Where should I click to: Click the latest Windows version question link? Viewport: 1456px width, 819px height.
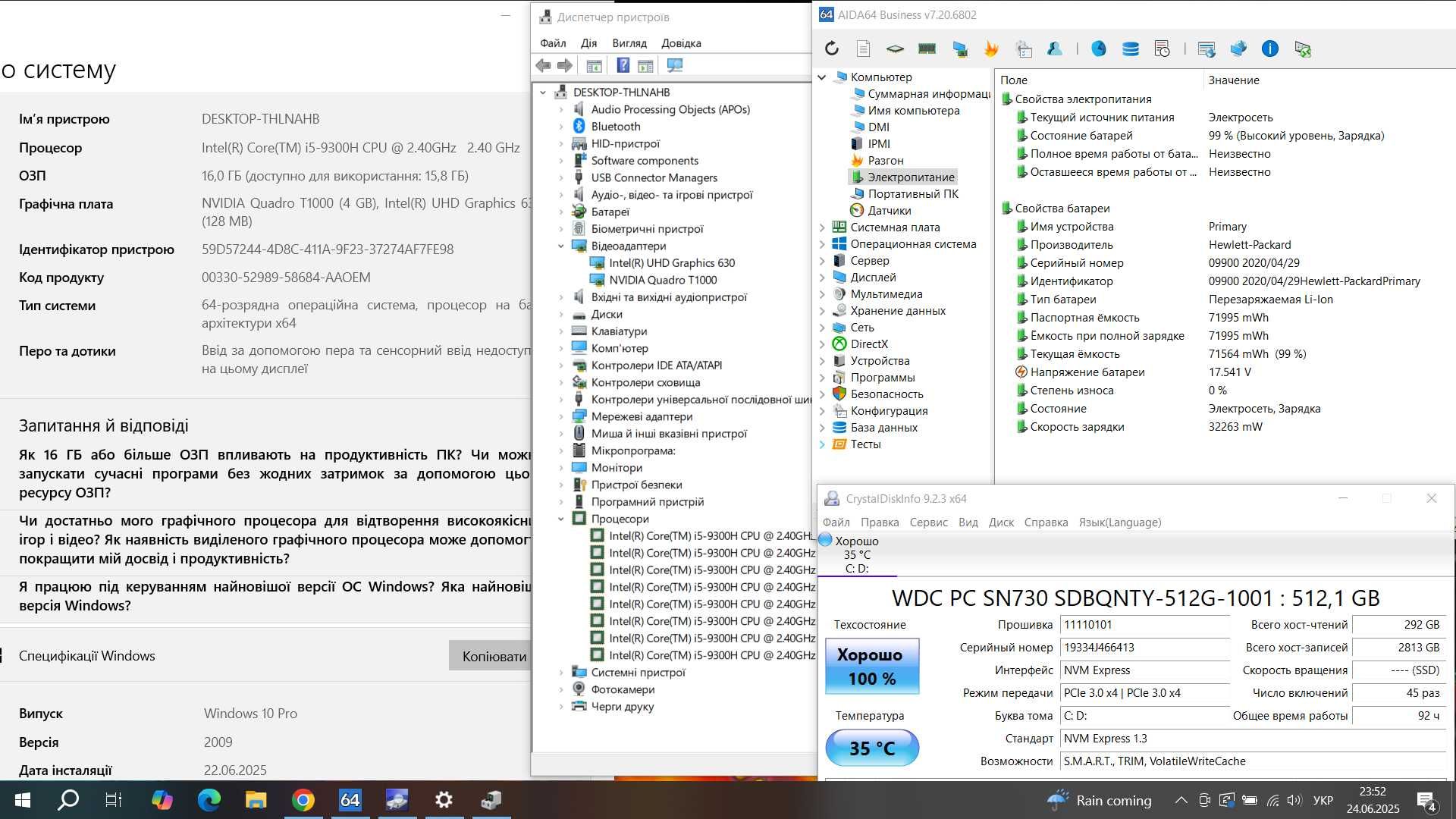click(x=275, y=596)
